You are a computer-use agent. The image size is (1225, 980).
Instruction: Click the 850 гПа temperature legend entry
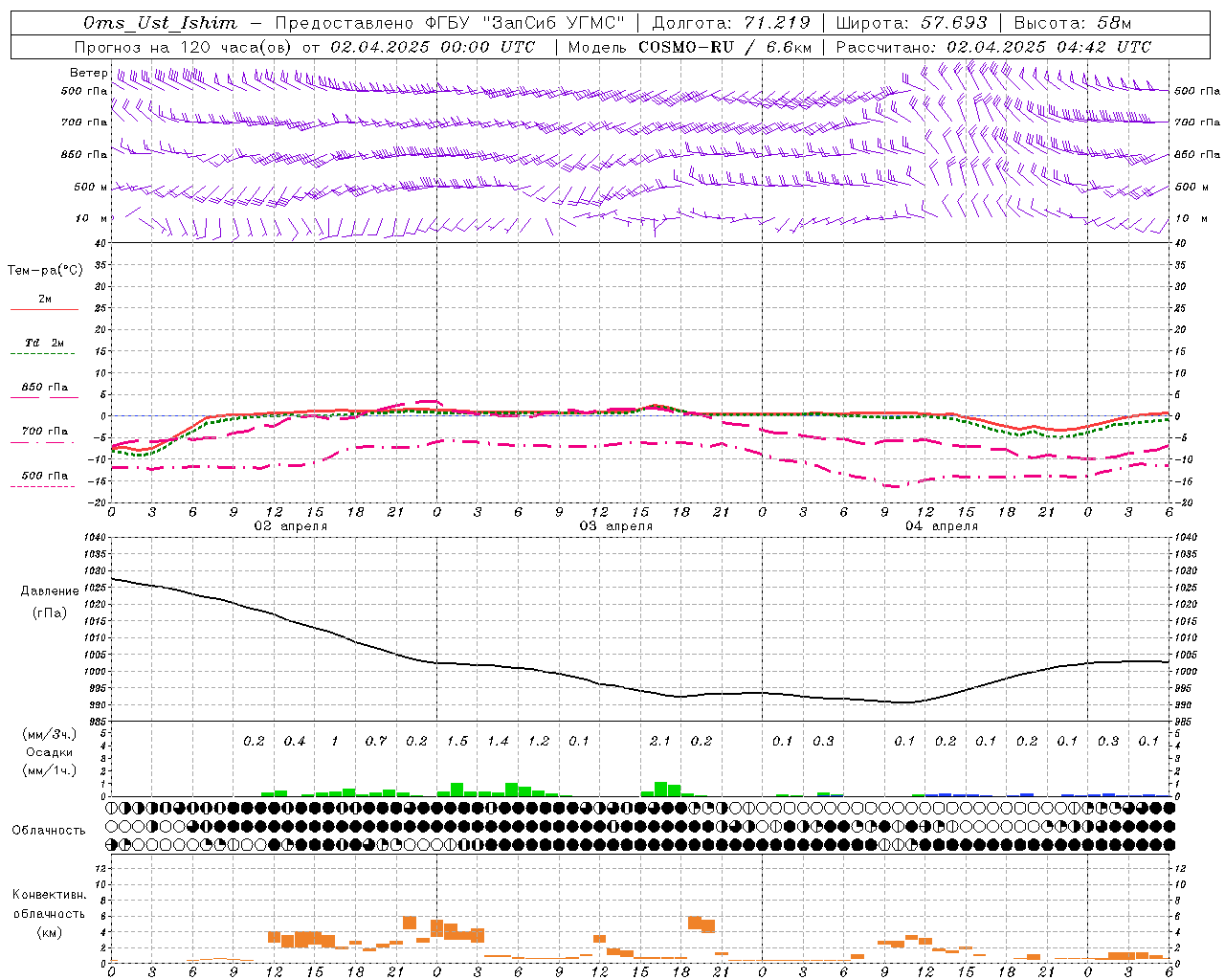(x=44, y=391)
